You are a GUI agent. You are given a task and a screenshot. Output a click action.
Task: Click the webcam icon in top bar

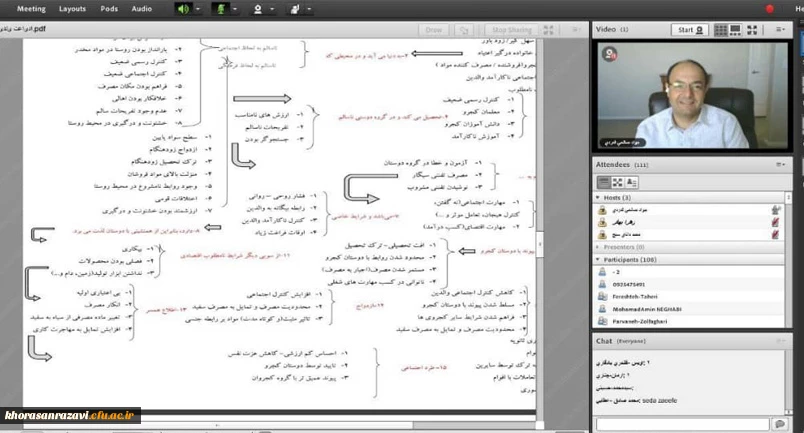258,8
